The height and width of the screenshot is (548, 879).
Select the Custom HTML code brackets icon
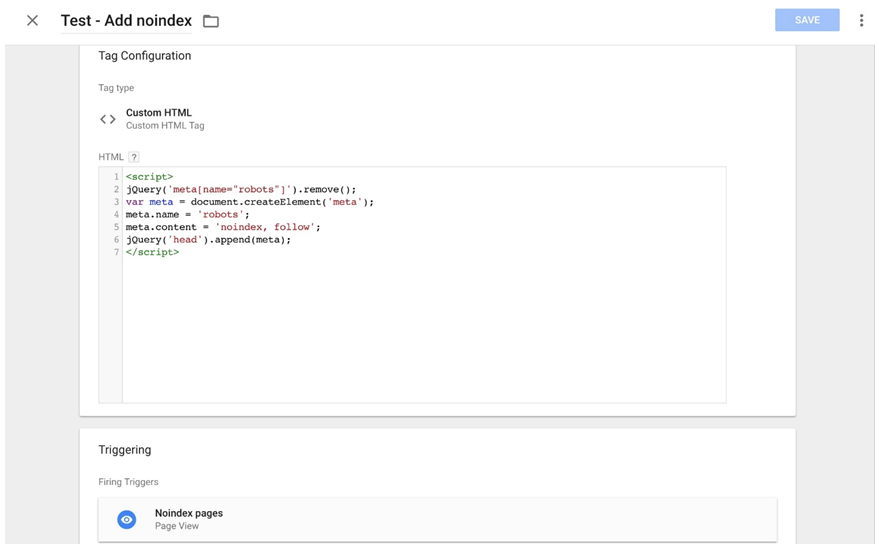pyautogui.click(x=108, y=119)
